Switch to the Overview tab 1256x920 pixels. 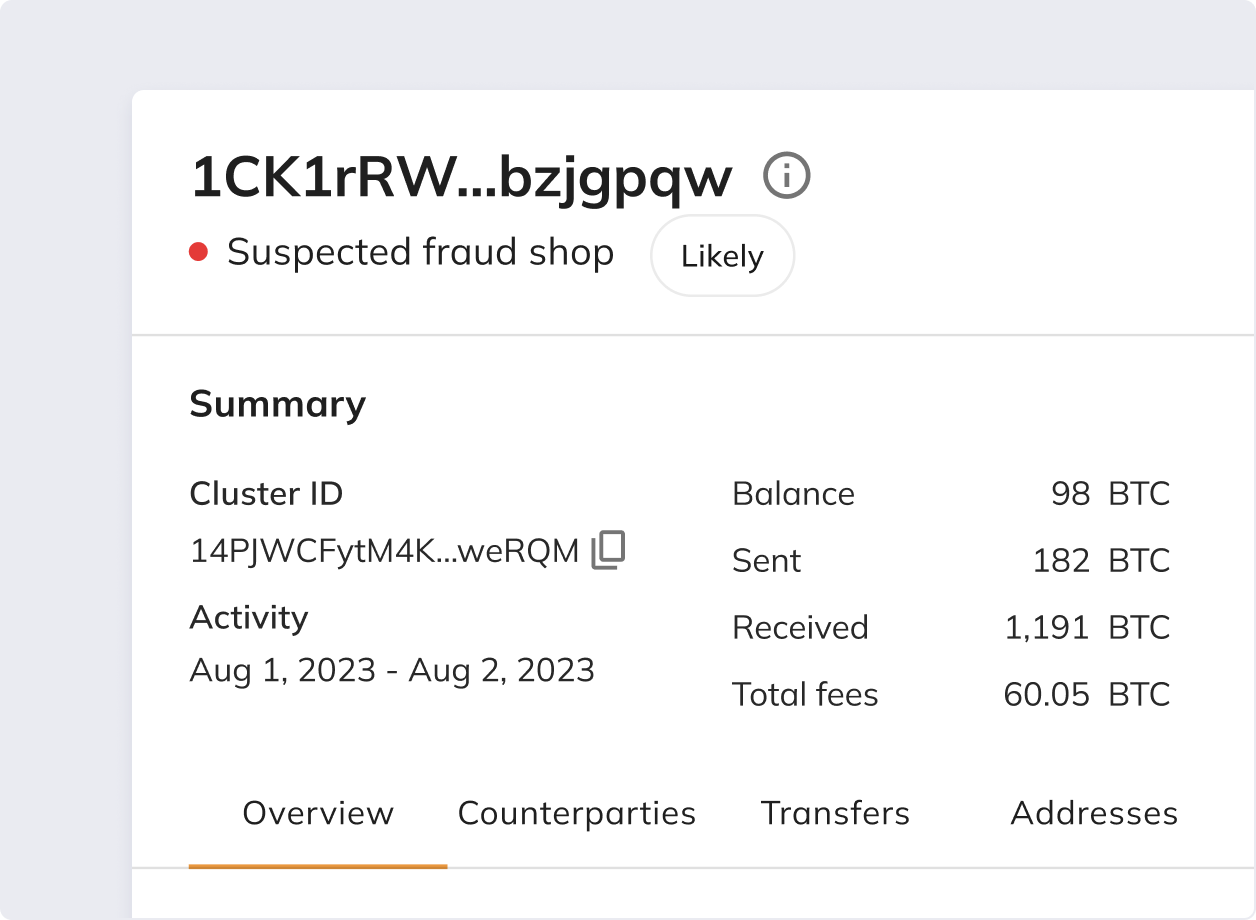[318, 813]
